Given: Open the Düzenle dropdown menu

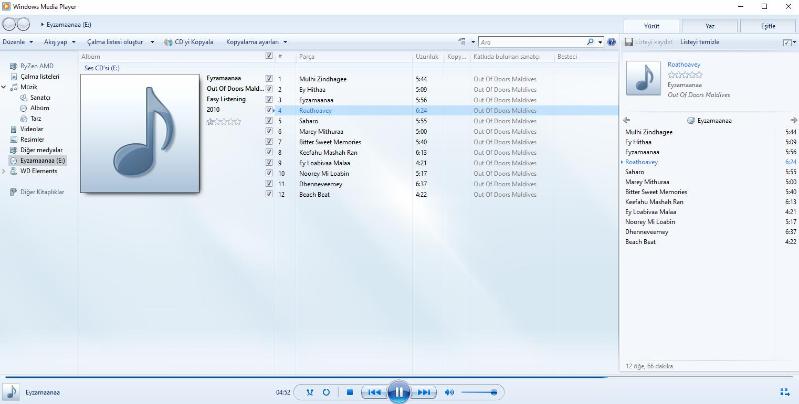Looking at the screenshot, I should (x=18, y=42).
